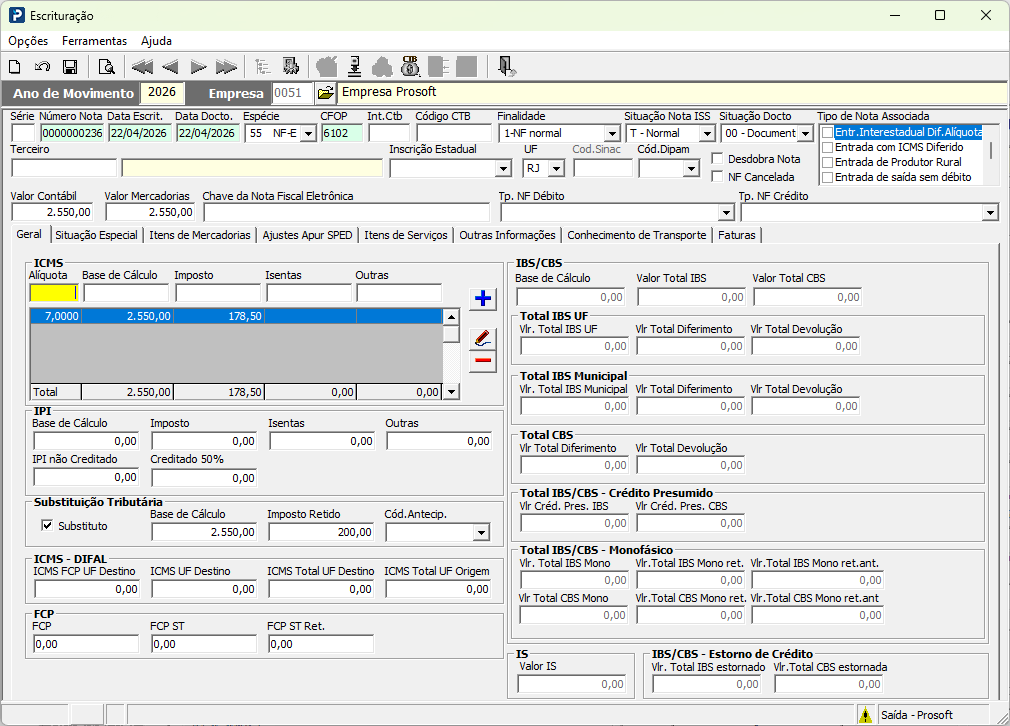
Task: Open Situação Nota ISS dropdown
Action: 707,133
